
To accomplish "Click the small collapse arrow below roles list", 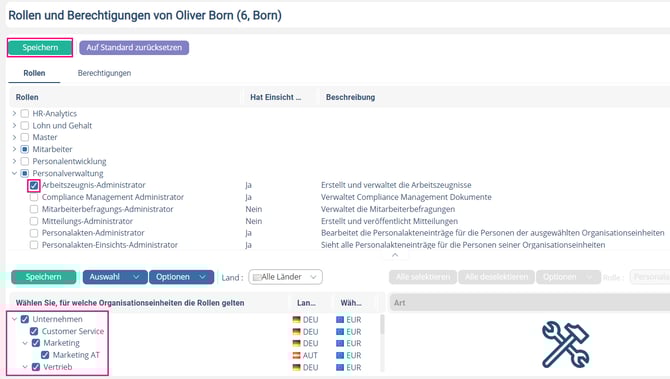I will click(395, 255).
